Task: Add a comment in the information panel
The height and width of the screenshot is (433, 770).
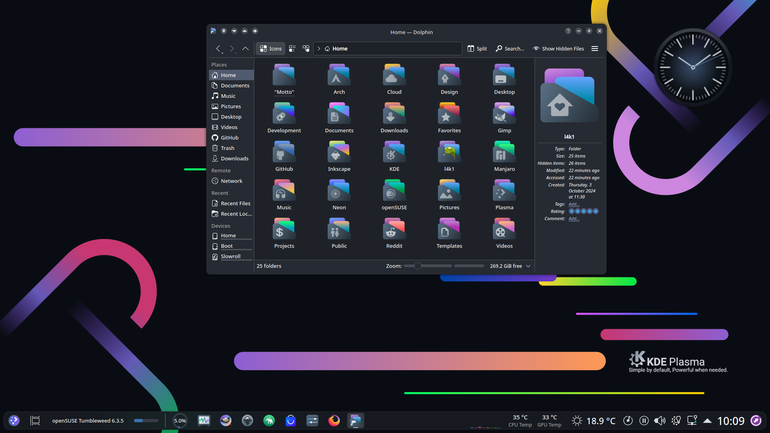Action: click(574, 218)
